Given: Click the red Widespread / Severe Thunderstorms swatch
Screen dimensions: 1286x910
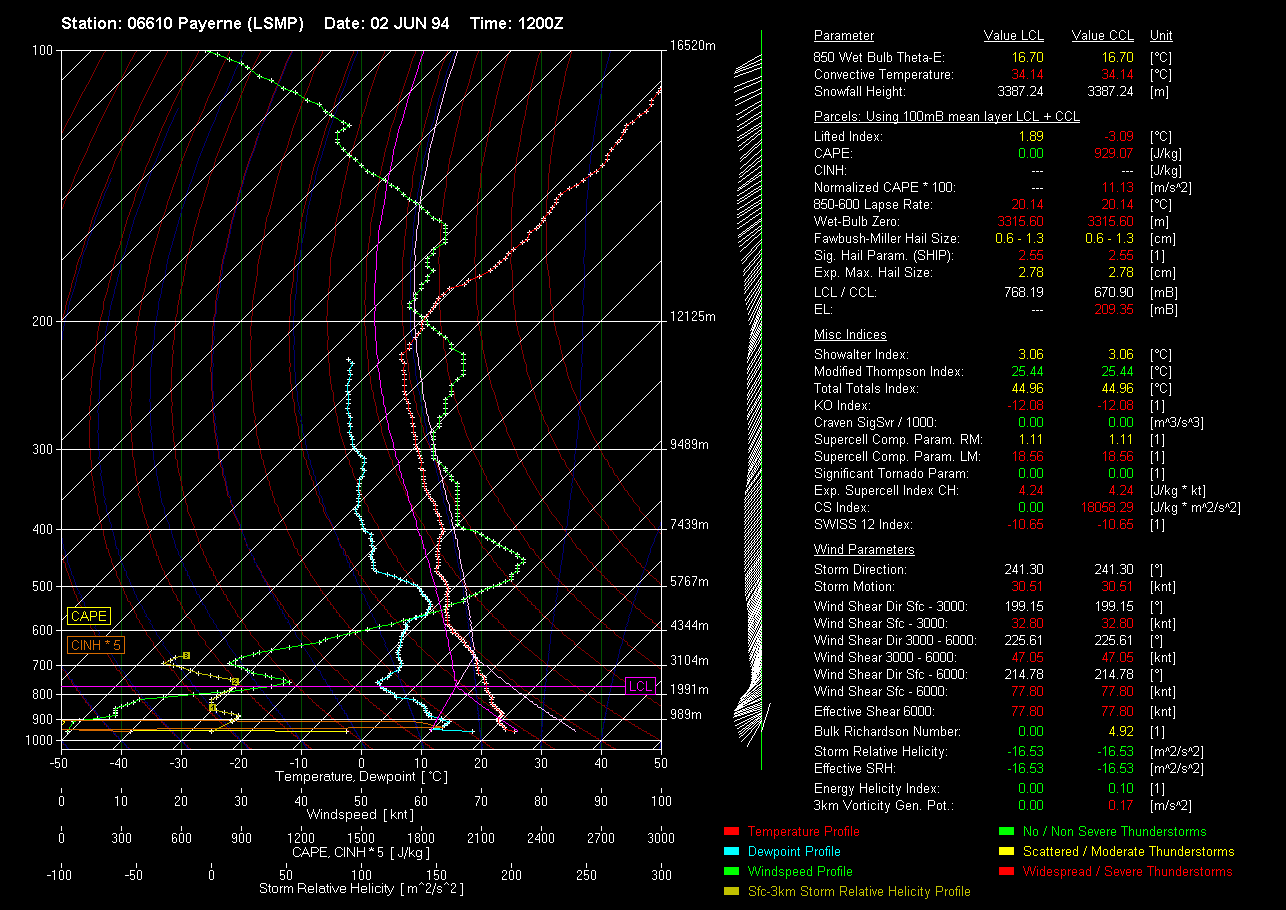Looking at the screenshot, I should 1006,872.
